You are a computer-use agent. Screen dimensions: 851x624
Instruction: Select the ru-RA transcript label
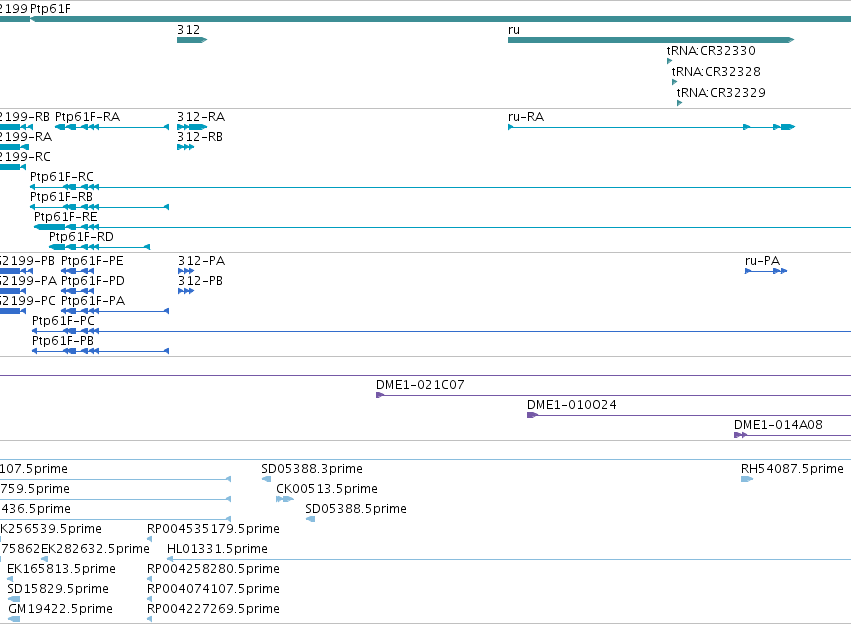(526, 117)
